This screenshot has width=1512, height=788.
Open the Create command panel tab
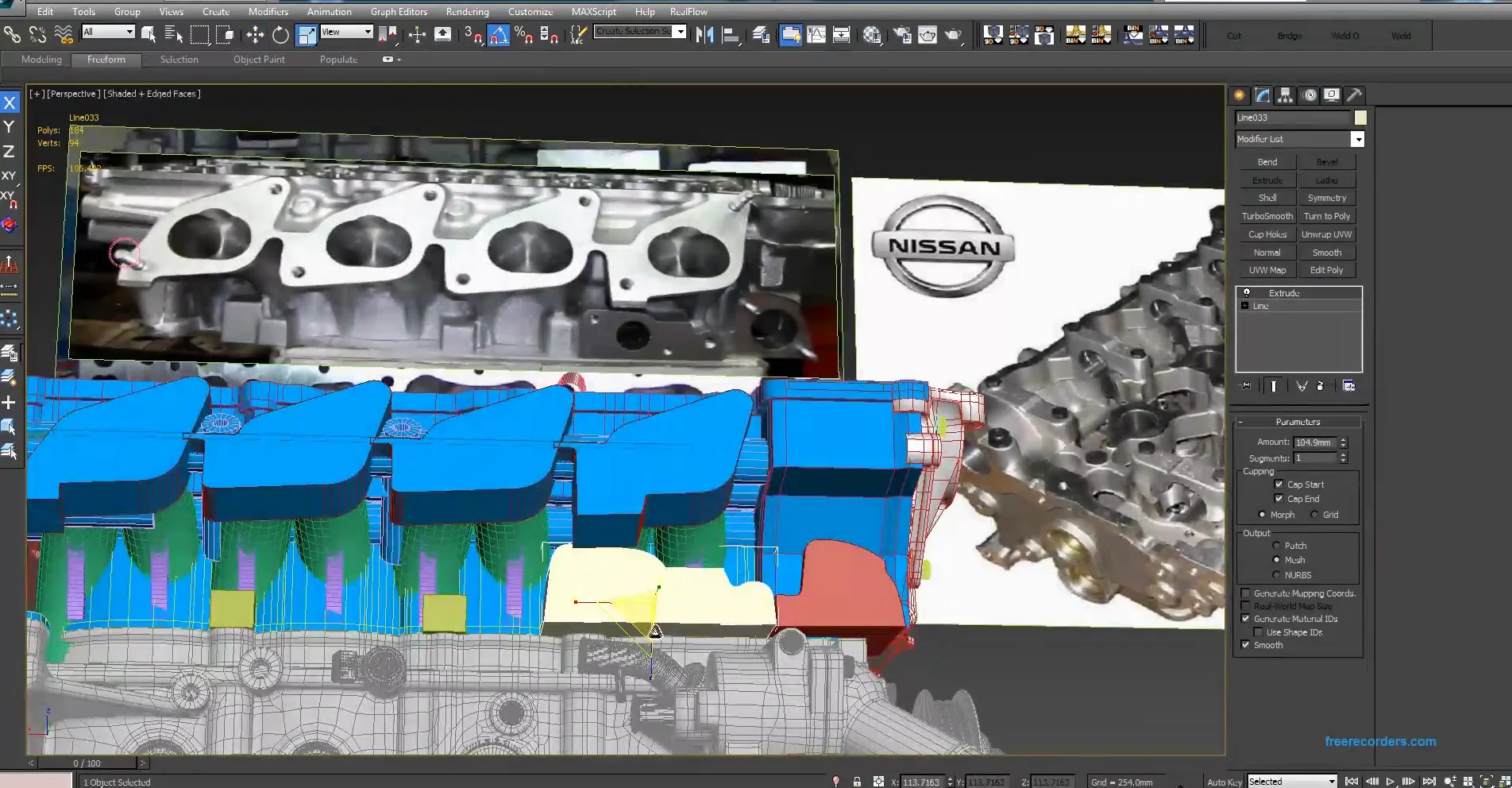pos(1239,95)
